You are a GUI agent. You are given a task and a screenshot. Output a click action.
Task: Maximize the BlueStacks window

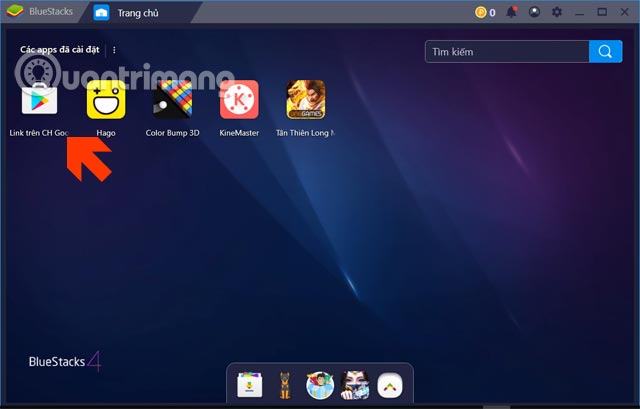[602, 12]
